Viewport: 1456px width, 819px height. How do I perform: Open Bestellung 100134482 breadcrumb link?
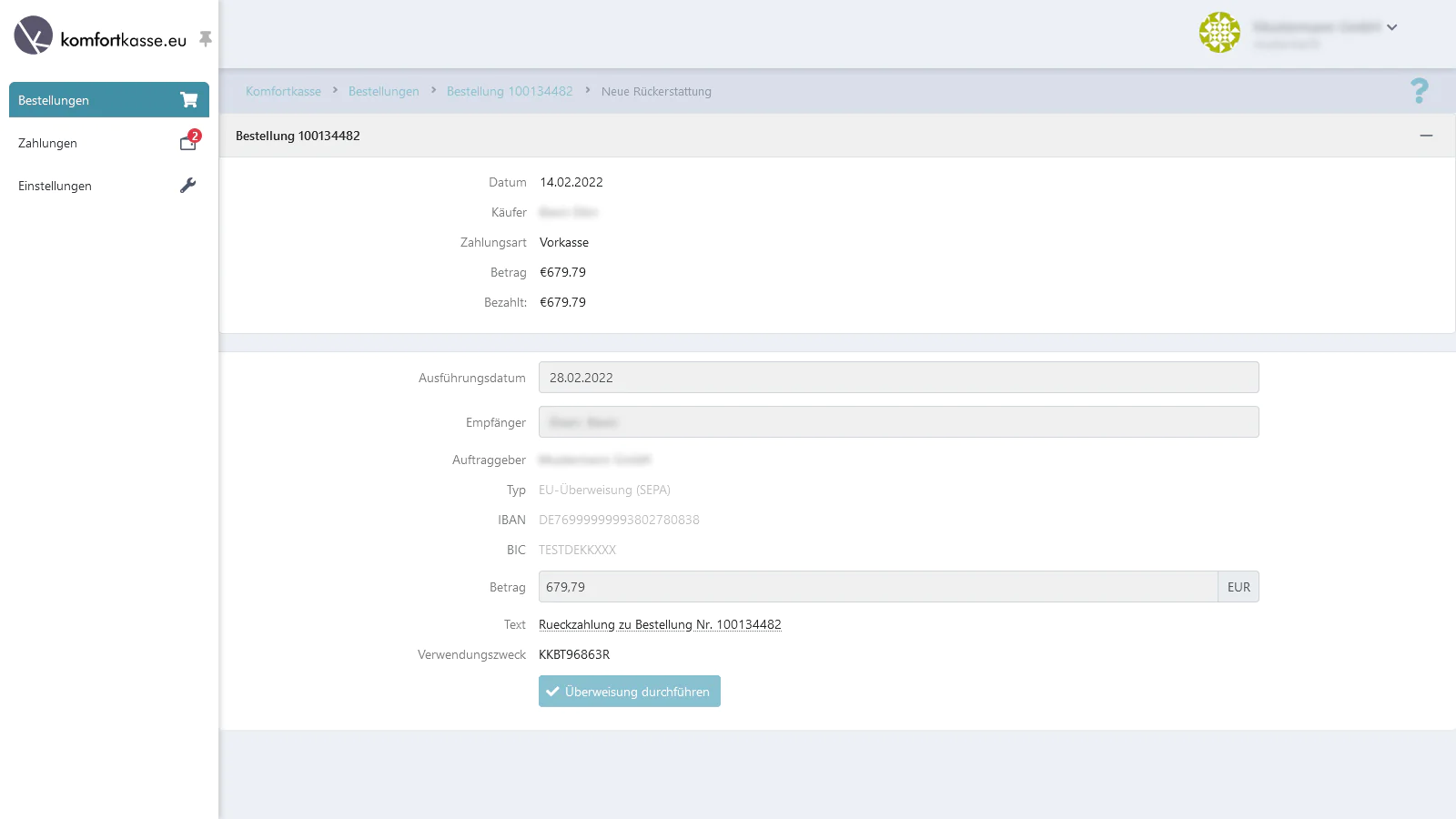[x=510, y=91]
